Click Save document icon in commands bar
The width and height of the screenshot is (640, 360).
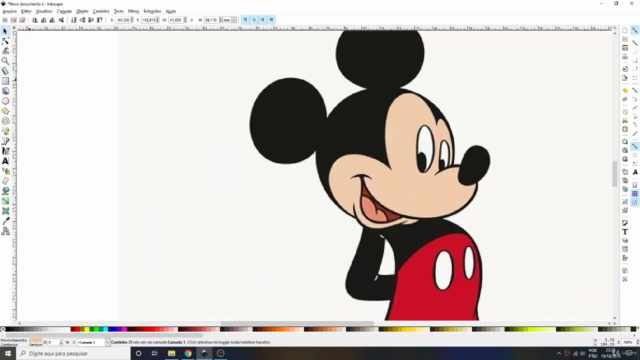625,48
